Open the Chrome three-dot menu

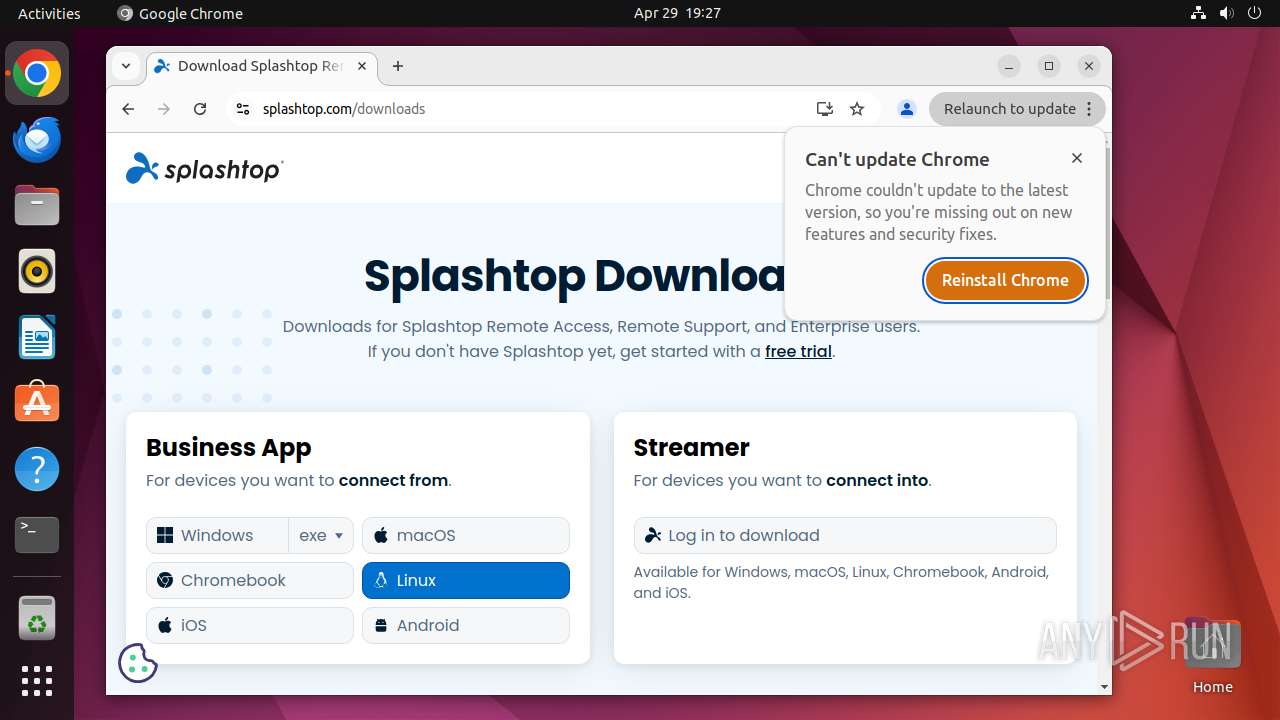(x=1090, y=109)
